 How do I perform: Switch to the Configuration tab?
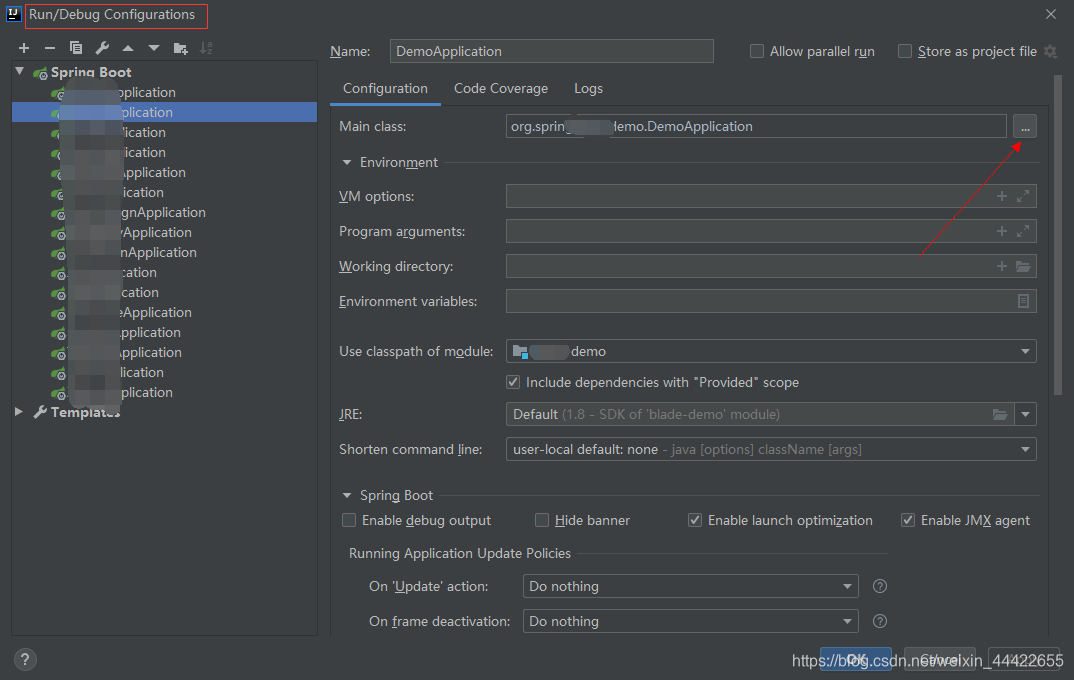click(385, 88)
